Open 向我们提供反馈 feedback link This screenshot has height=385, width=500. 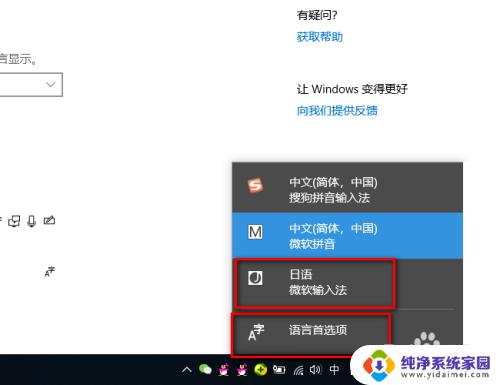(x=337, y=110)
